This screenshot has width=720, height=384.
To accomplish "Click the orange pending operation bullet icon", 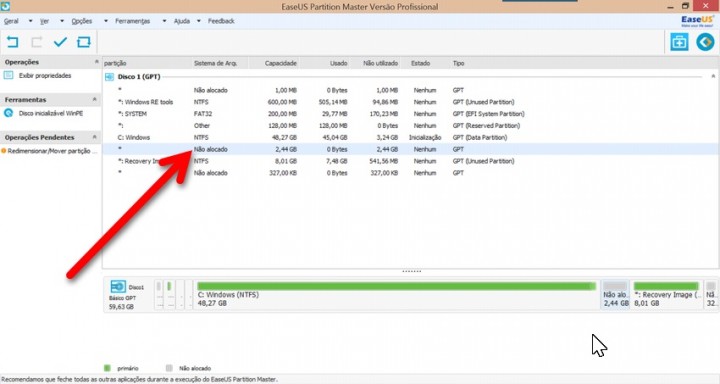I will (4, 151).
